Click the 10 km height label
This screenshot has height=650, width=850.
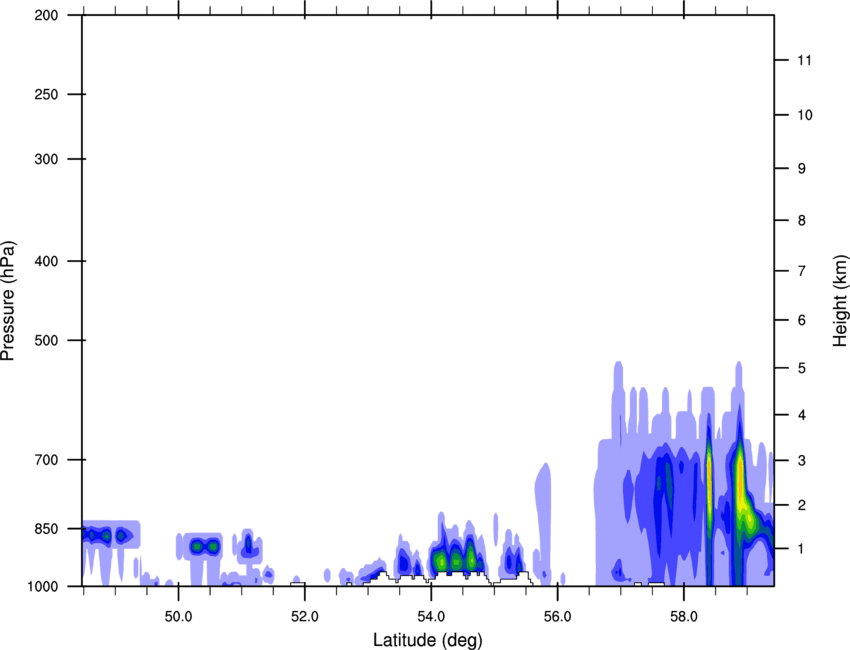805,115
